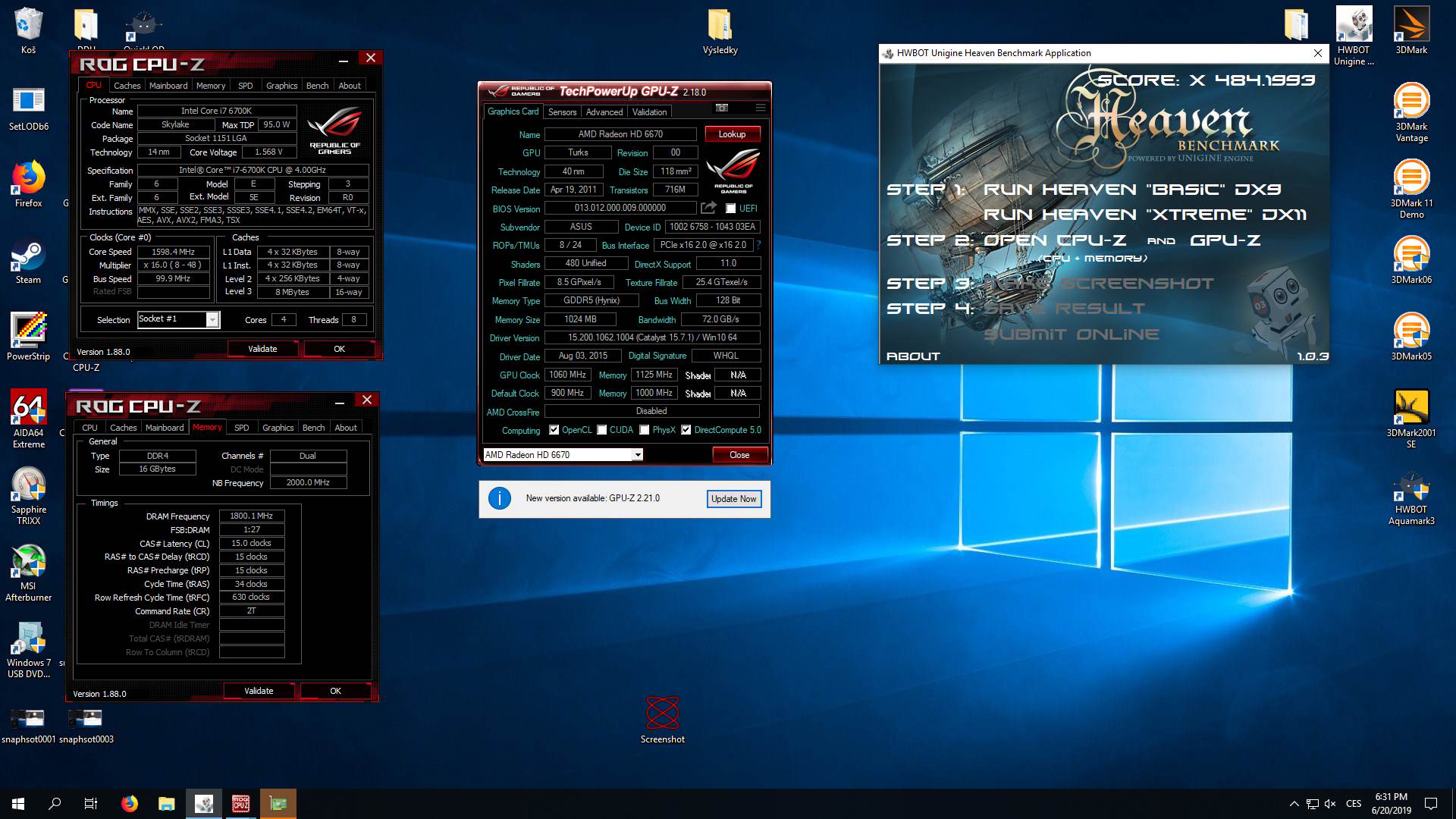The image size is (1456, 819).
Task: Click the ROG CPU-Z taskbar button
Action: click(241, 804)
